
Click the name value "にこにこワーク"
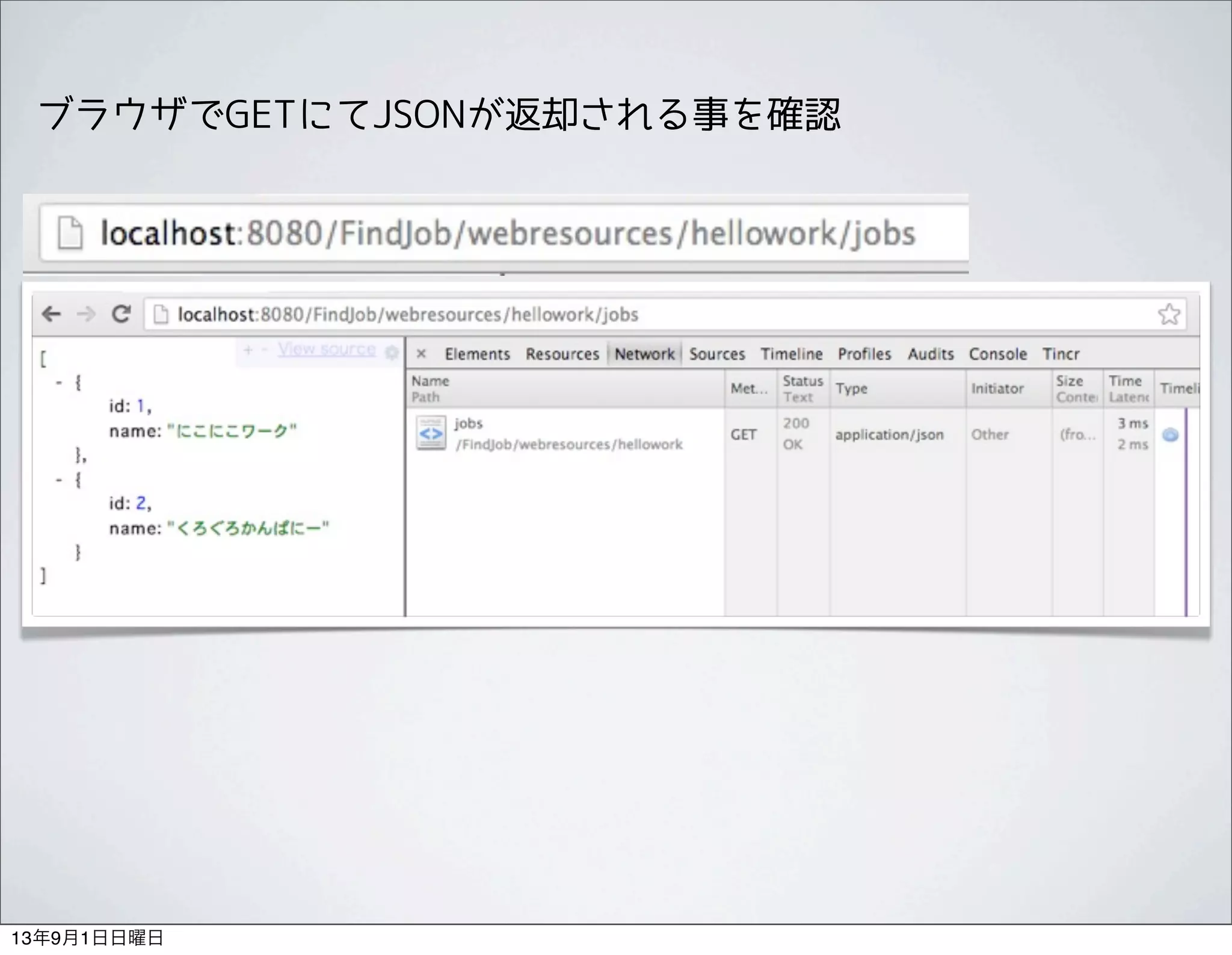(232, 431)
